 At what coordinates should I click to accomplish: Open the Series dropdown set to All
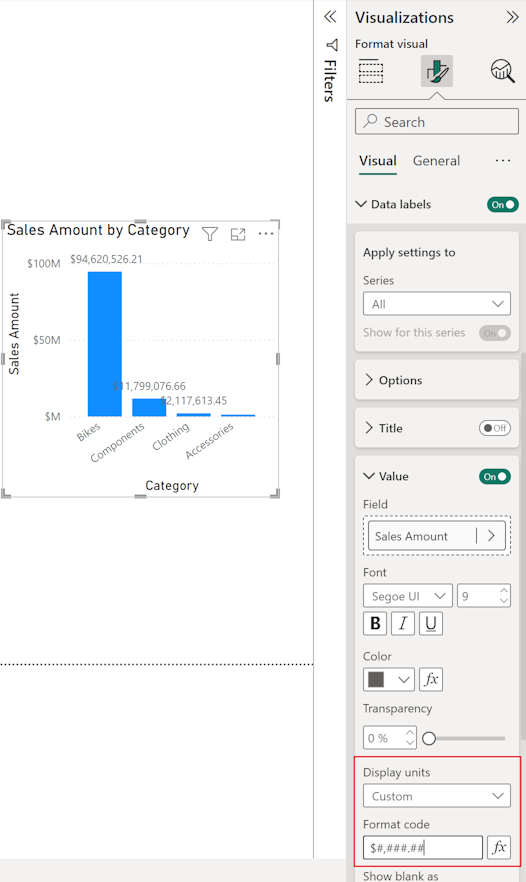point(437,304)
